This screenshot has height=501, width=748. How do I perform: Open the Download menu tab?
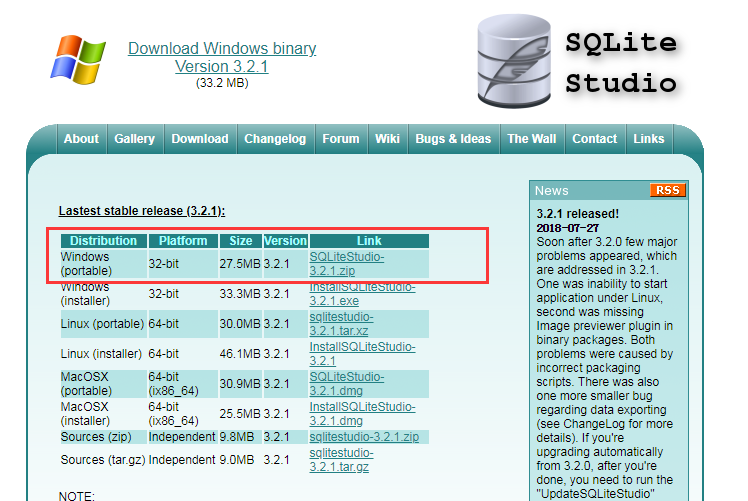[x=200, y=139]
